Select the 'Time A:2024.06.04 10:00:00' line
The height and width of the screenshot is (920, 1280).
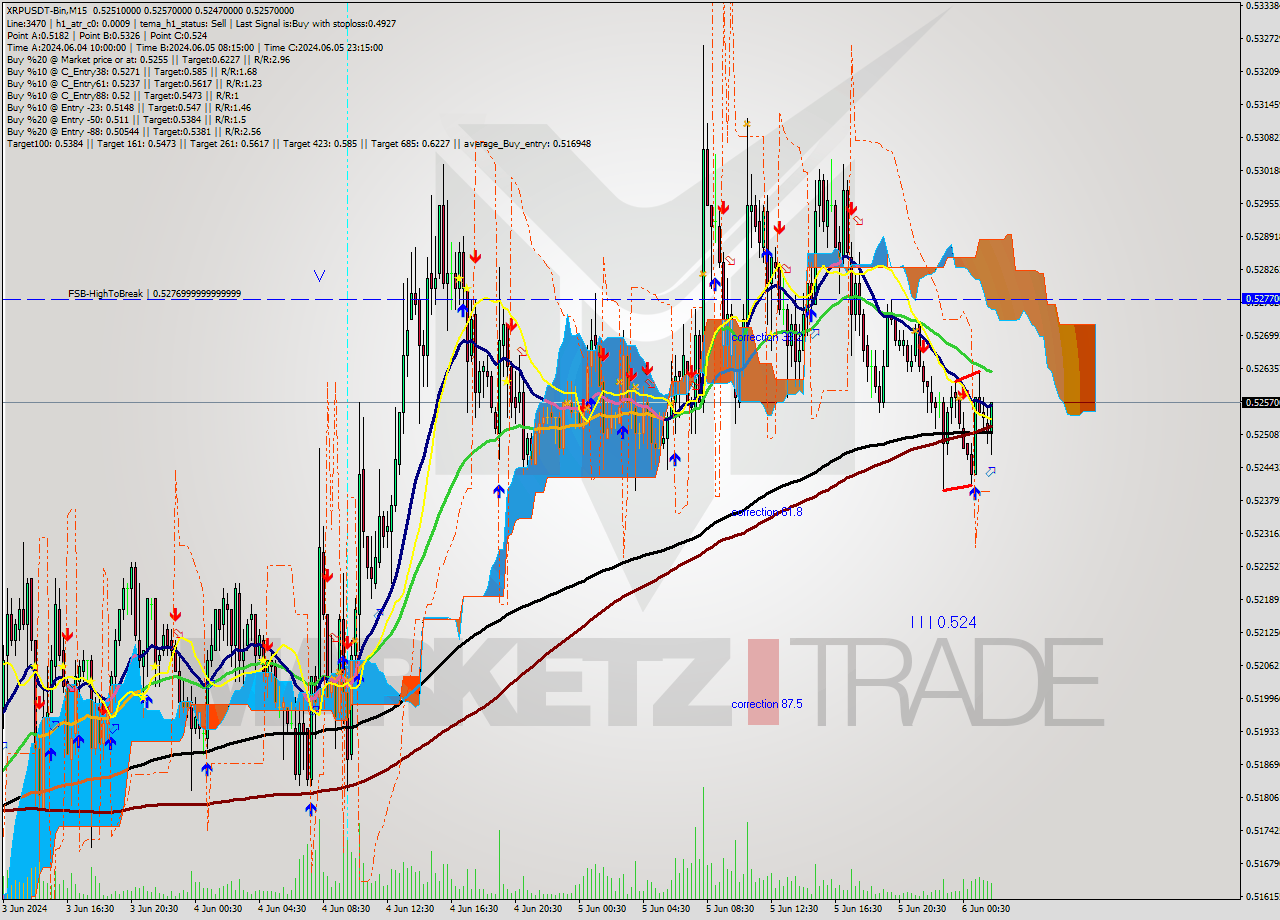pyautogui.click(x=194, y=47)
